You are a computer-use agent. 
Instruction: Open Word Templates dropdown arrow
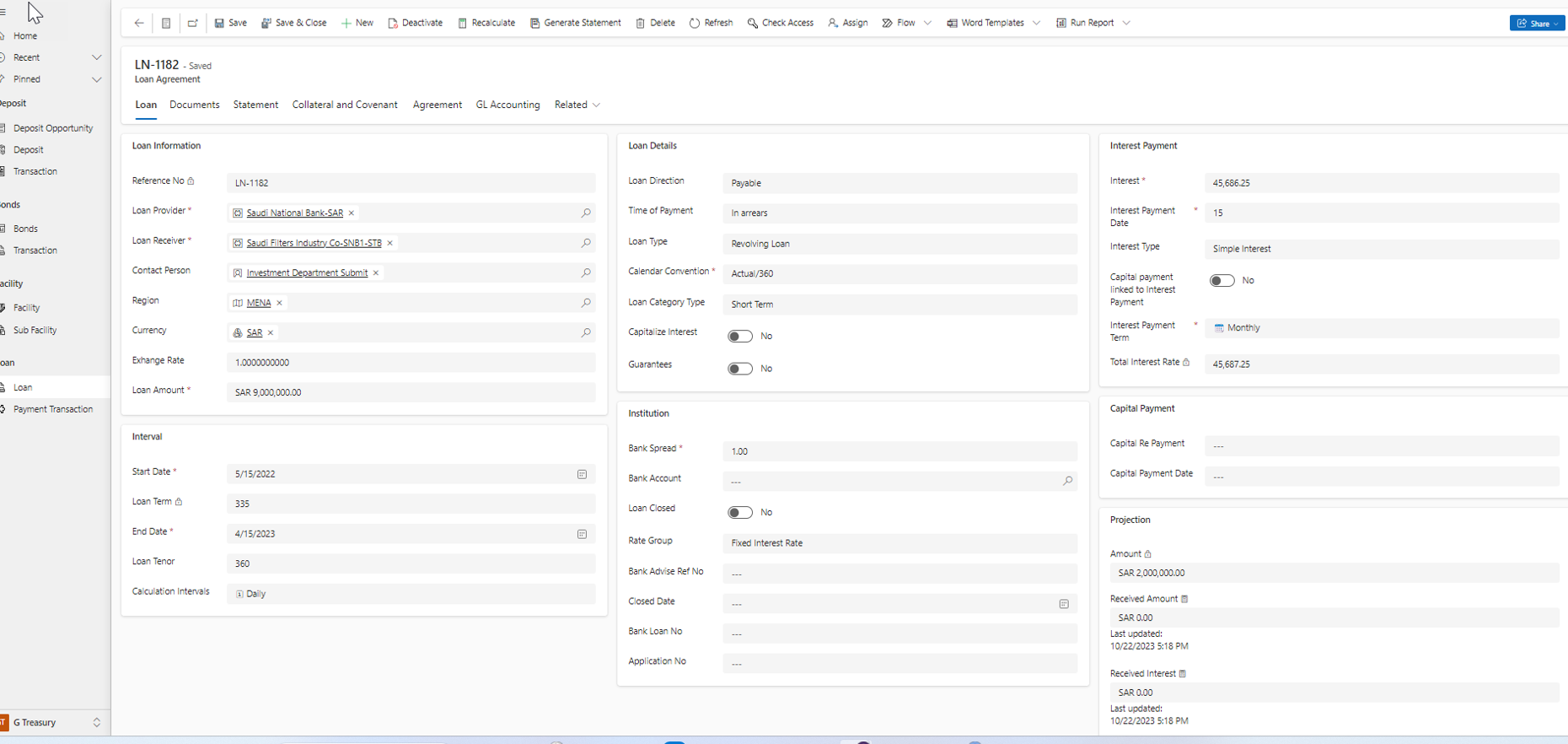tap(1036, 23)
